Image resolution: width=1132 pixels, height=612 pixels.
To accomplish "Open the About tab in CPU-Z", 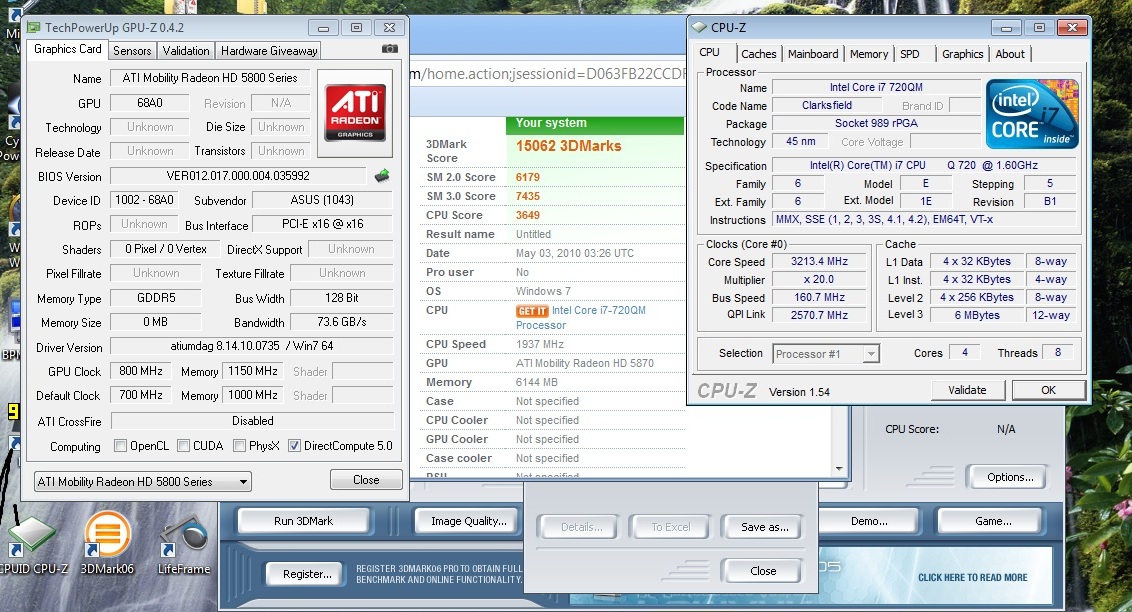I will 1010,54.
